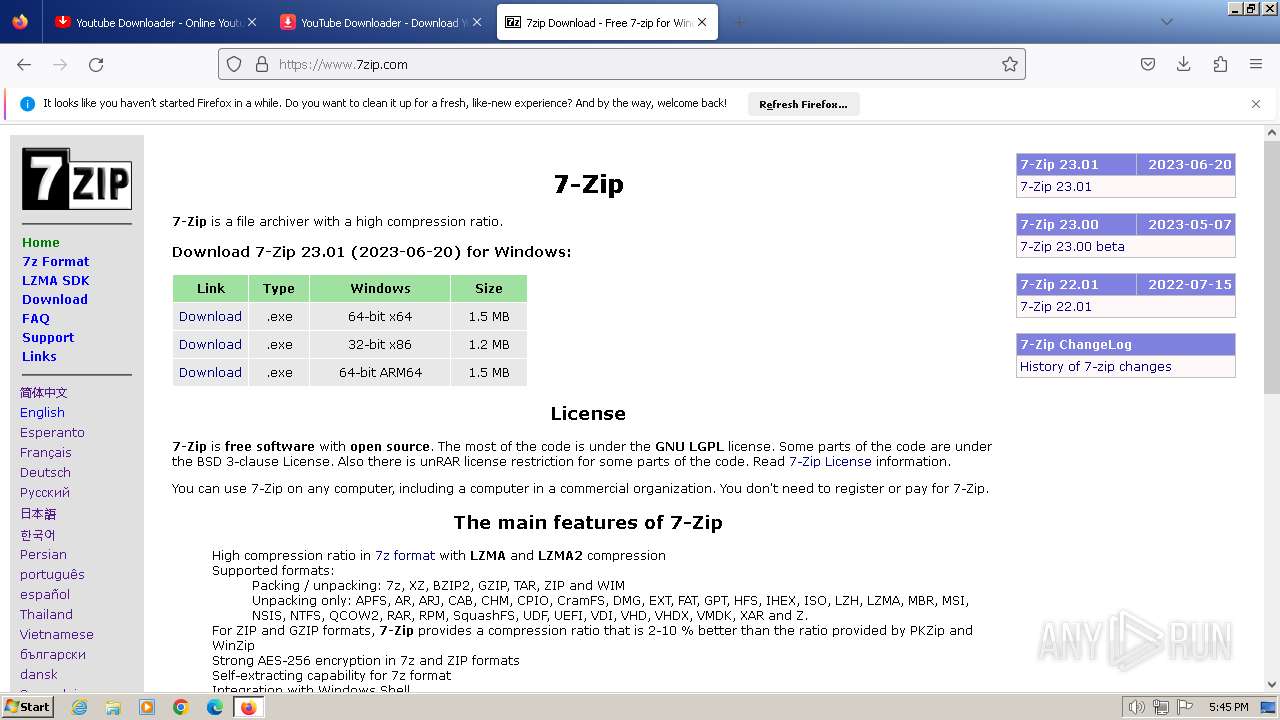
Task: Open the Firefox downloads panel
Action: [x=1184, y=64]
